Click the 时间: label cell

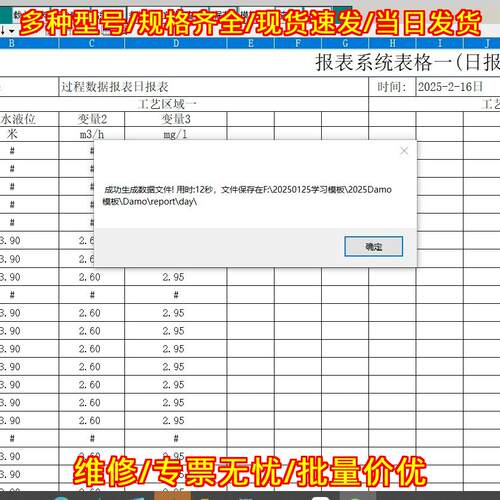tap(392, 87)
